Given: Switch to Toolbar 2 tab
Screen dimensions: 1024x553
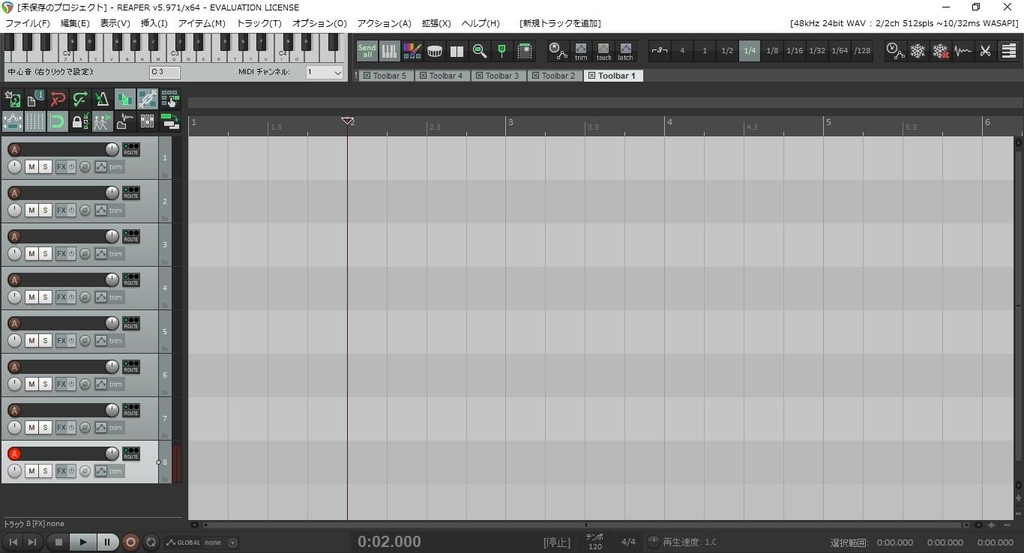Looking at the screenshot, I should pos(553,76).
